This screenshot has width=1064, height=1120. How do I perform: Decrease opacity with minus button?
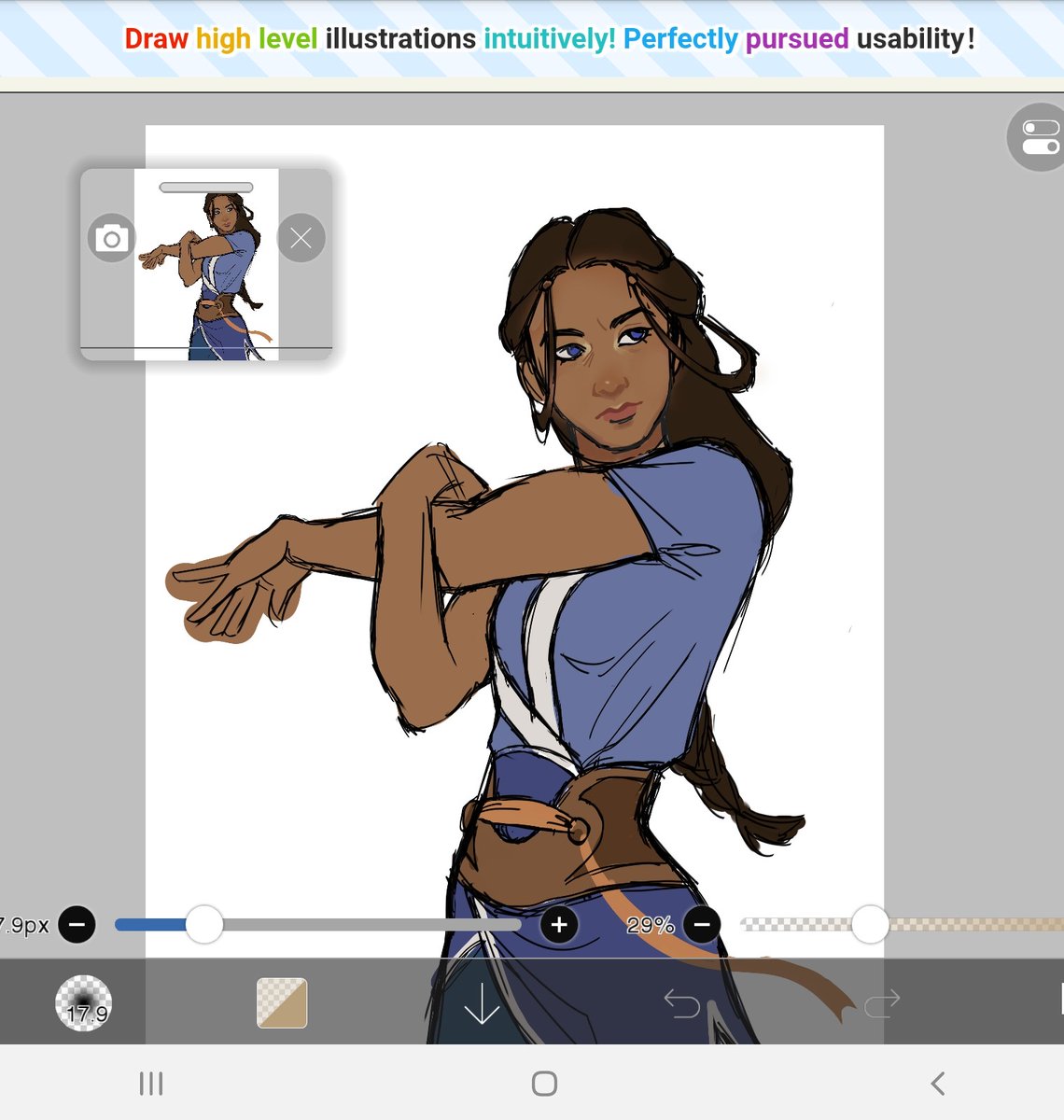click(702, 925)
